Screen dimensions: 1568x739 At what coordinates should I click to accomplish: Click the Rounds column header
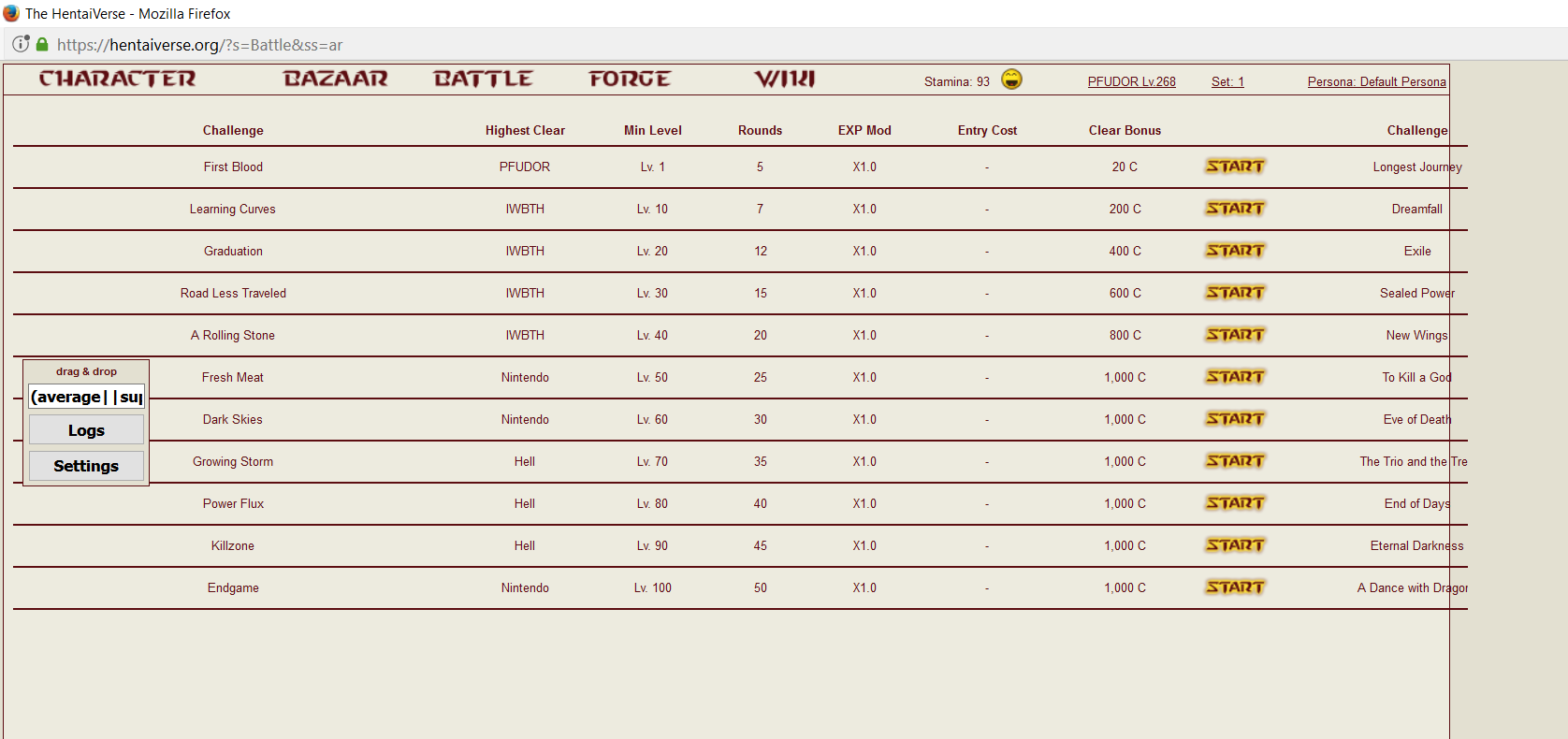pos(760,130)
